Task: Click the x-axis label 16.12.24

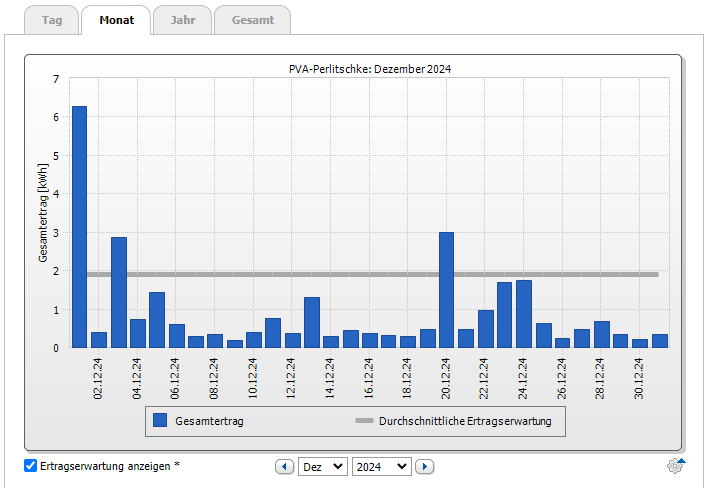Action: click(368, 378)
